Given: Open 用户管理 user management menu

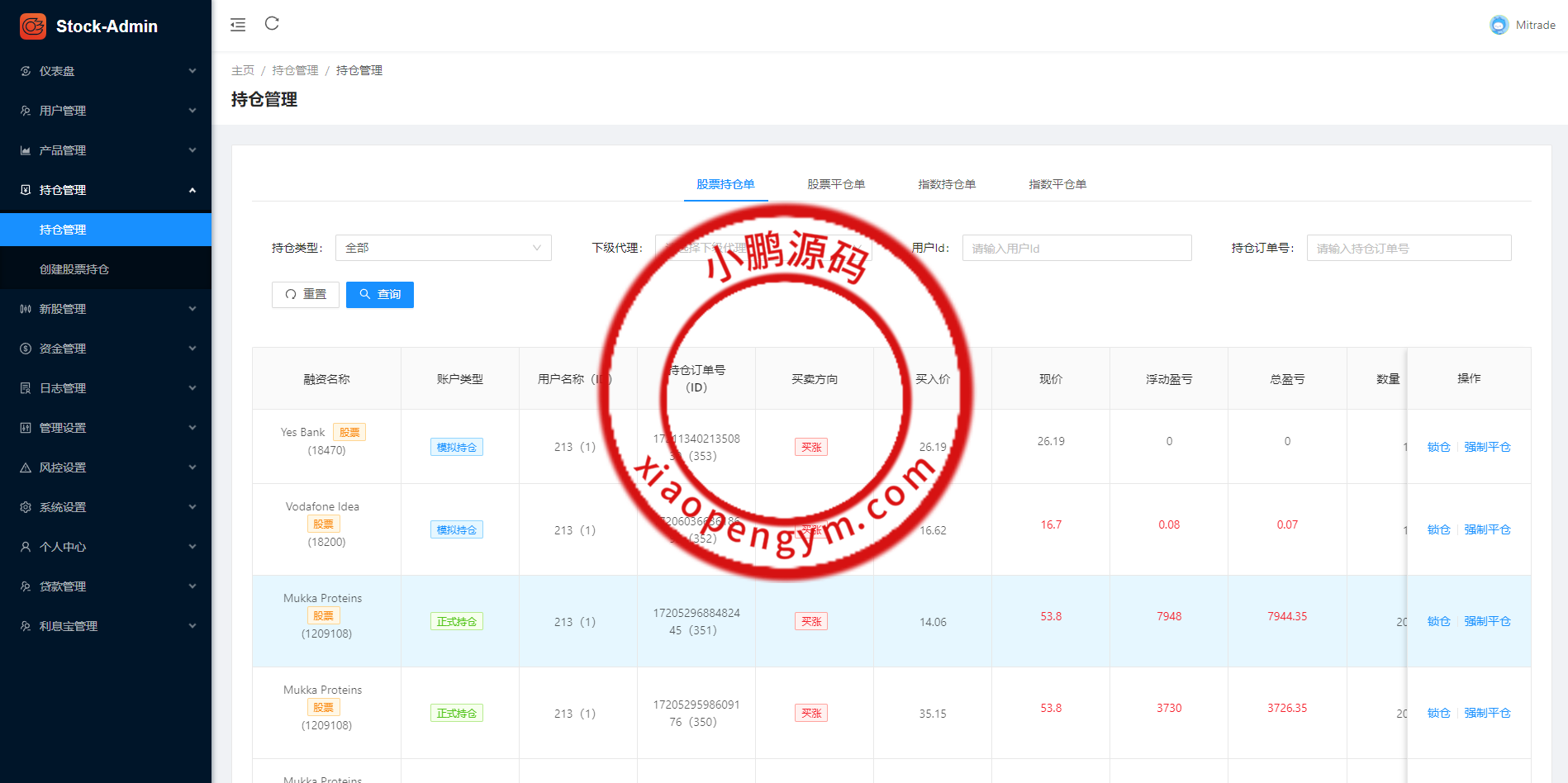Looking at the screenshot, I should click(106, 111).
